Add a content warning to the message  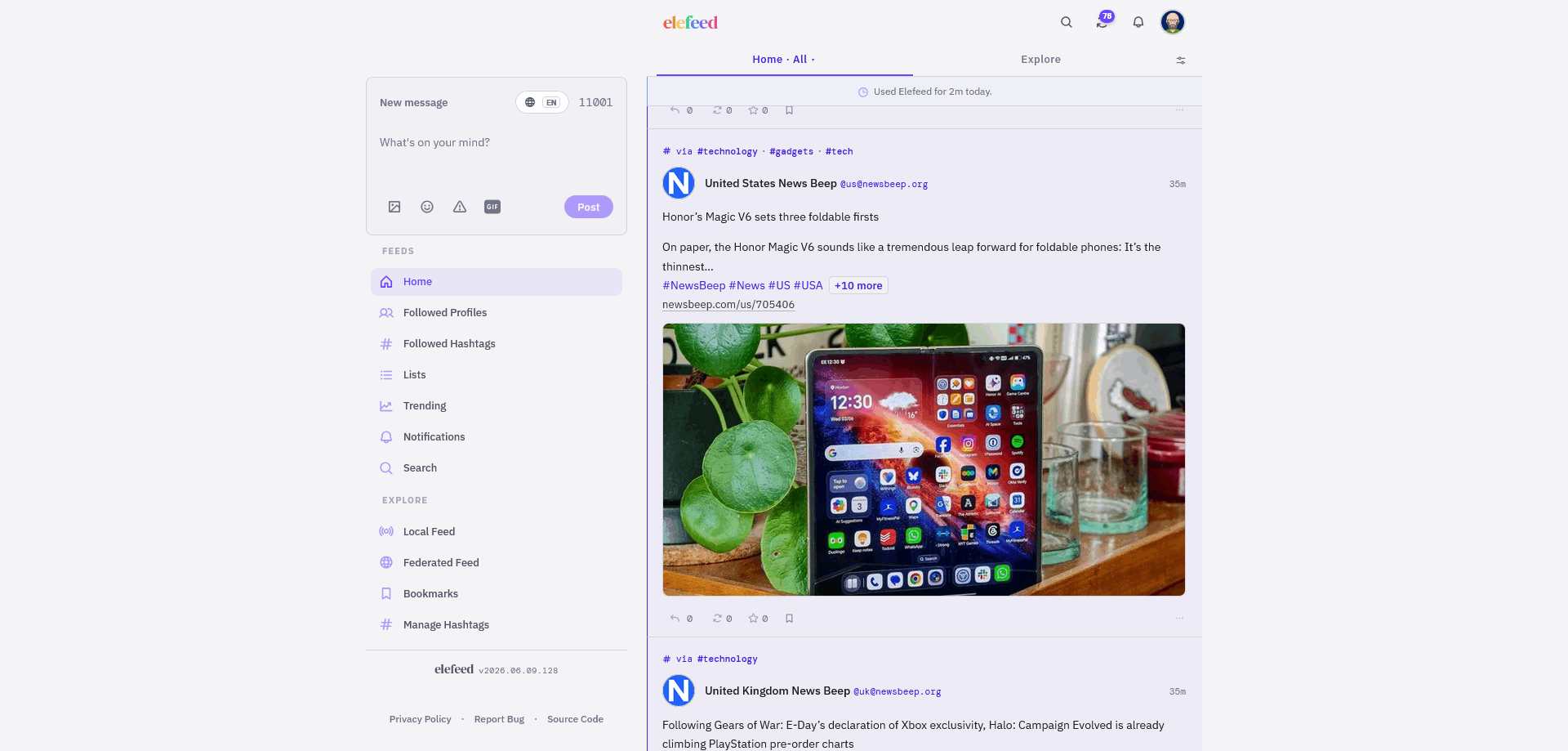coord(460,207)
